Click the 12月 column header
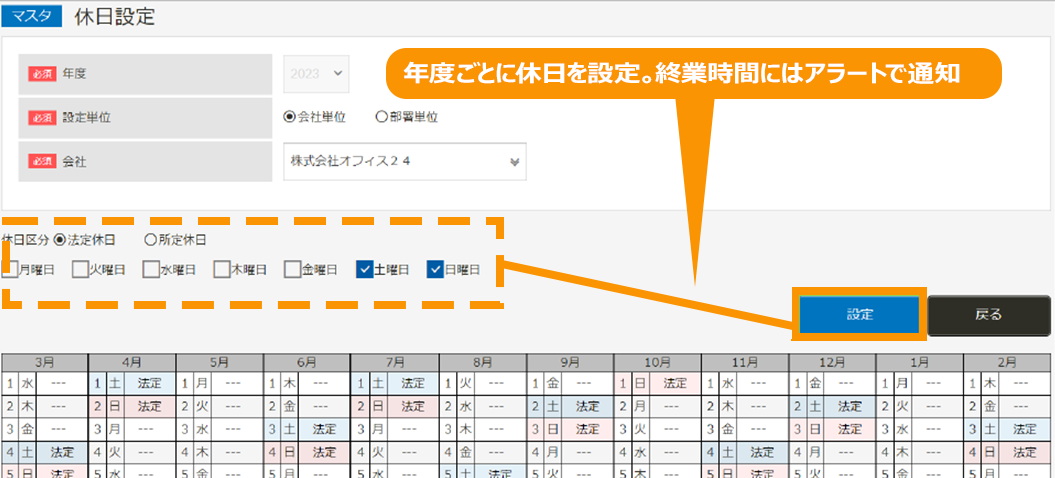Screen dimensions: 1055x478 832,363
